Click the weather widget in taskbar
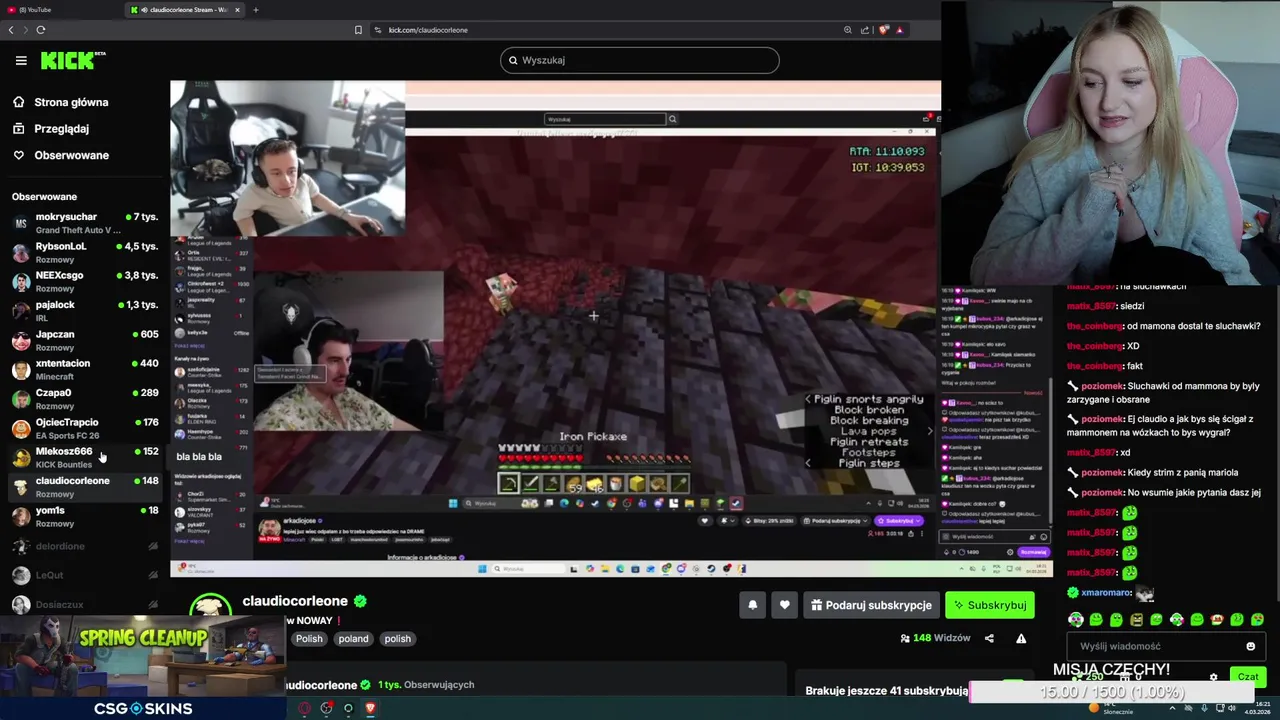The width and height of the screenshot is (1280, 720). click(x=1111, y=709)
